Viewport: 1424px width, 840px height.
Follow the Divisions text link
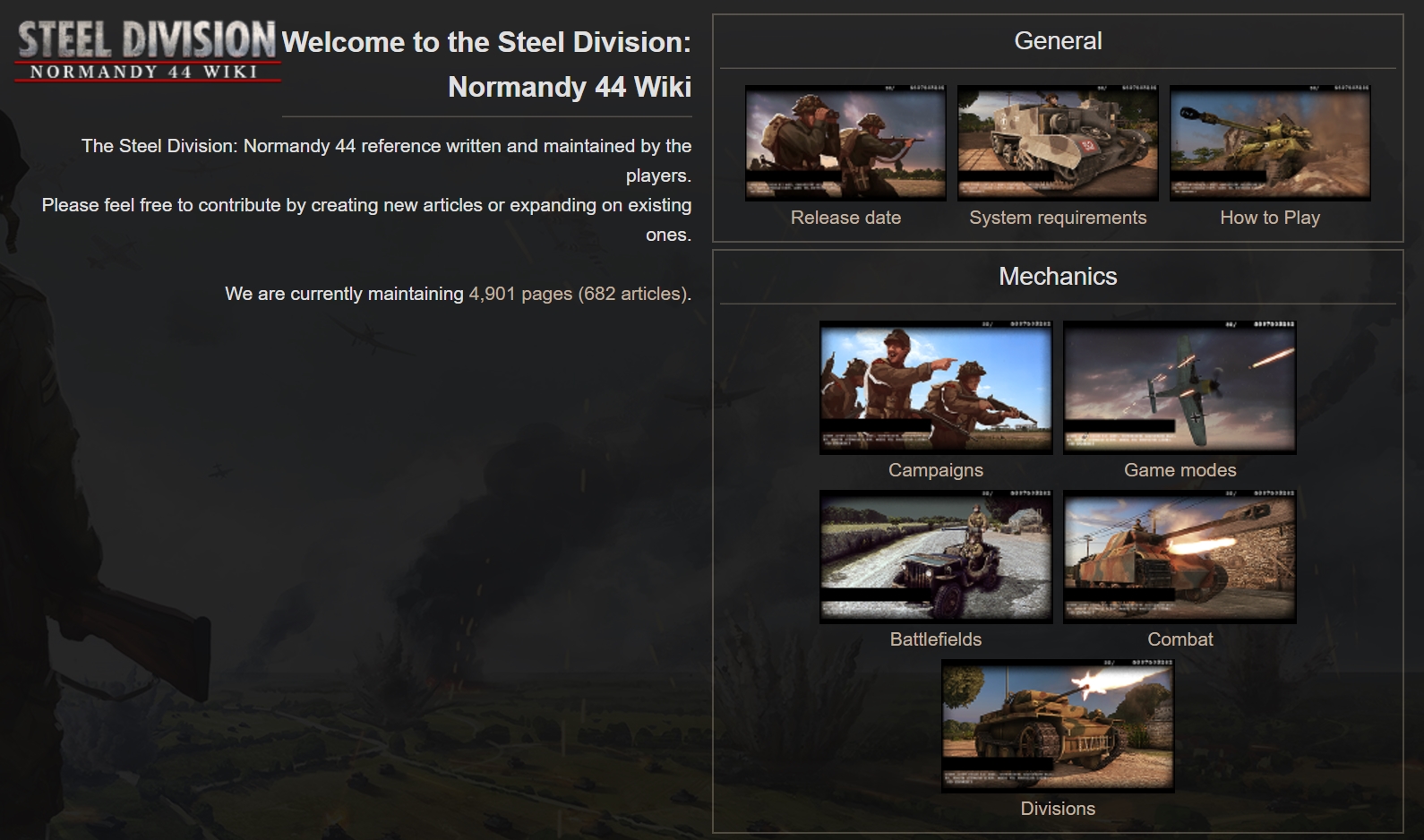click(x=1058, y=809)
